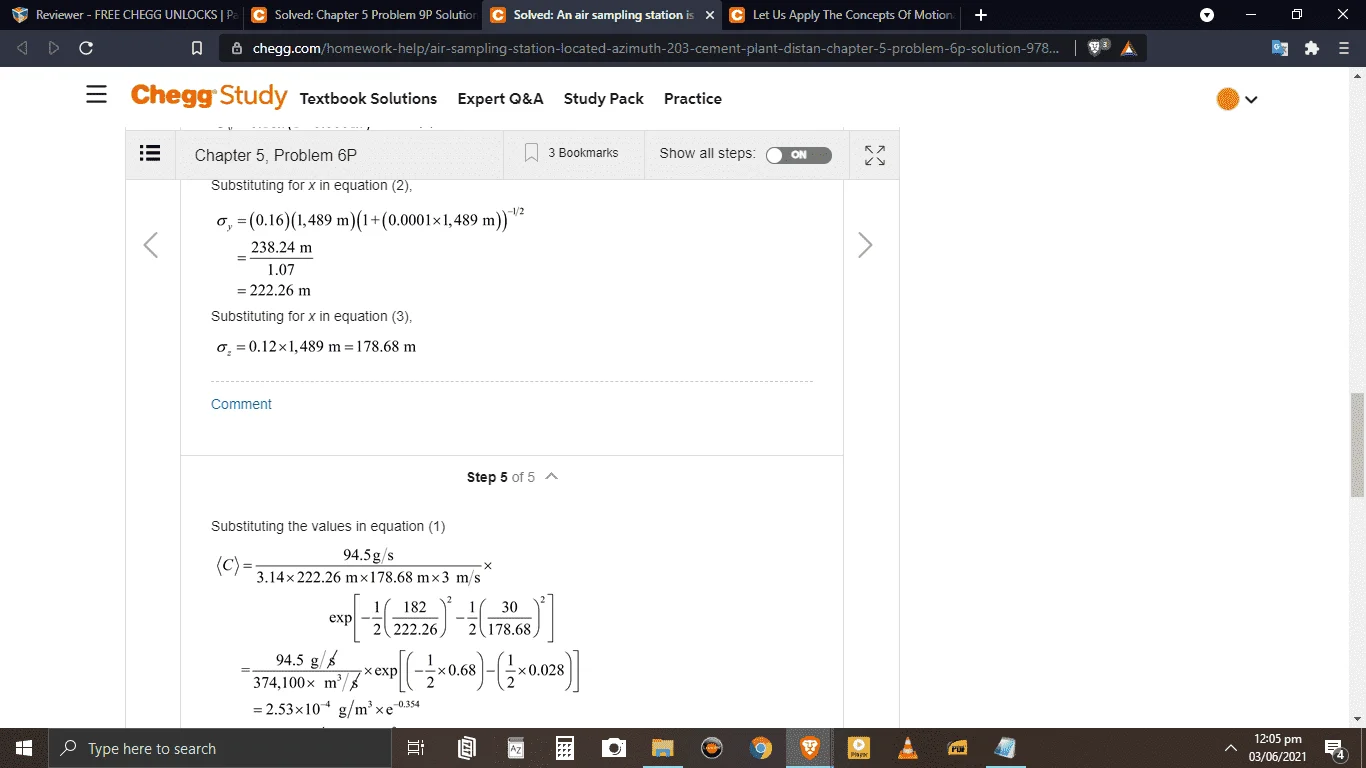Go to previous problem arrow
Screen dimensions: 1366x768
(151, 245)
